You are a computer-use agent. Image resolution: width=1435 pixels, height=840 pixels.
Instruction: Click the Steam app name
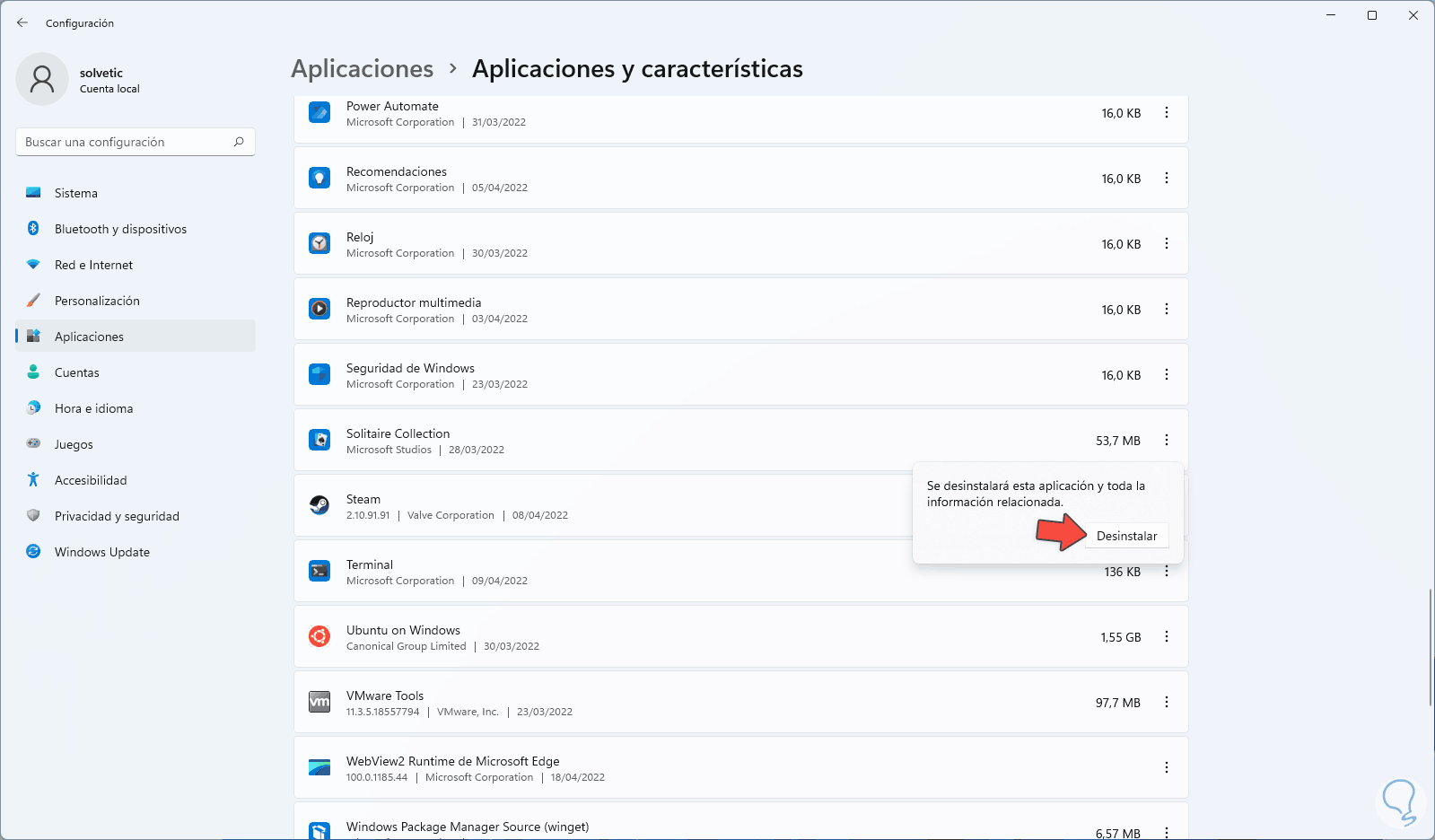pyautogui.click(x=363, y=499)
